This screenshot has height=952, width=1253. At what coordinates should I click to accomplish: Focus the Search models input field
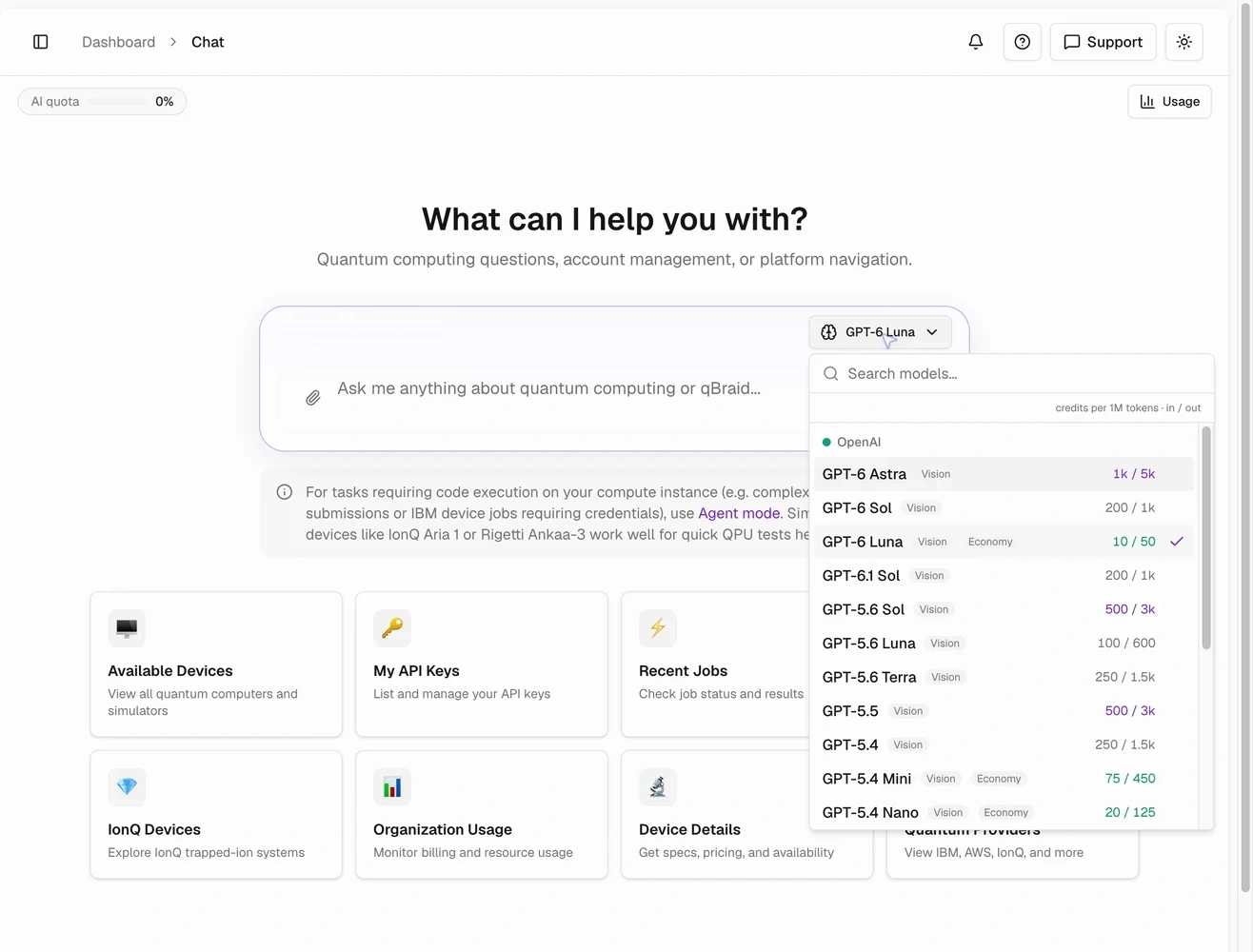pyautogui.click(x=1011, y=374)
